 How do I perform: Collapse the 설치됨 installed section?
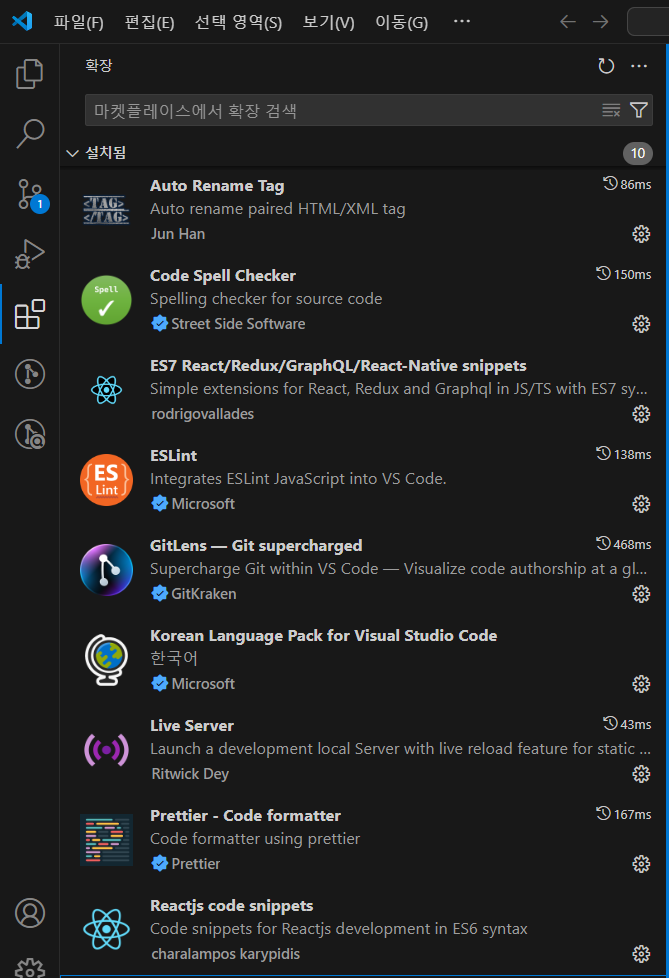click(72, 153)
